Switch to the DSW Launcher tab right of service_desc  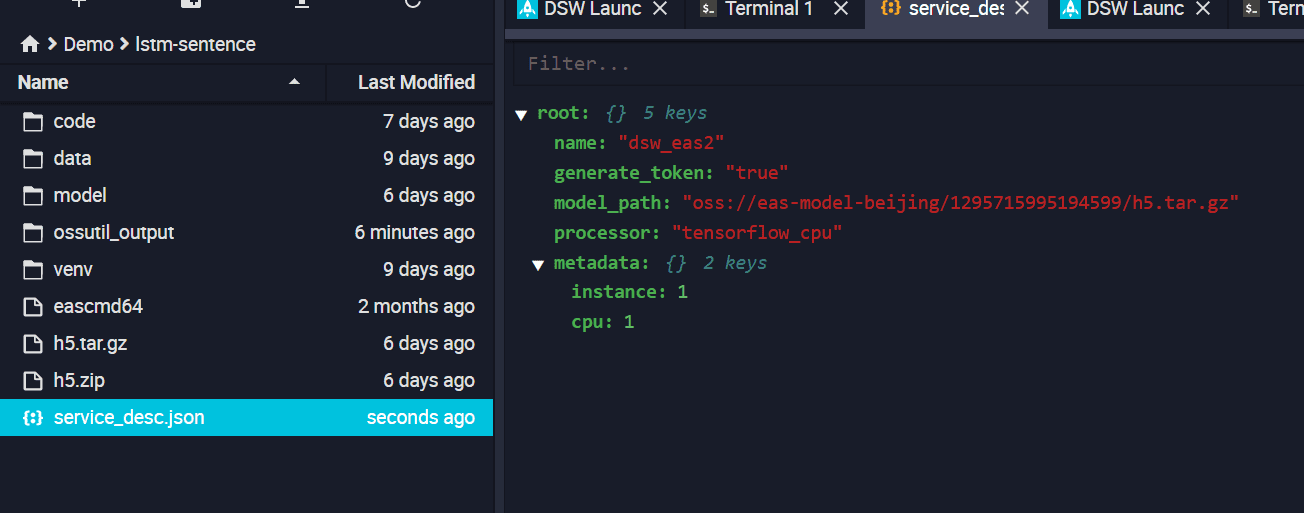coord(1134,9)
